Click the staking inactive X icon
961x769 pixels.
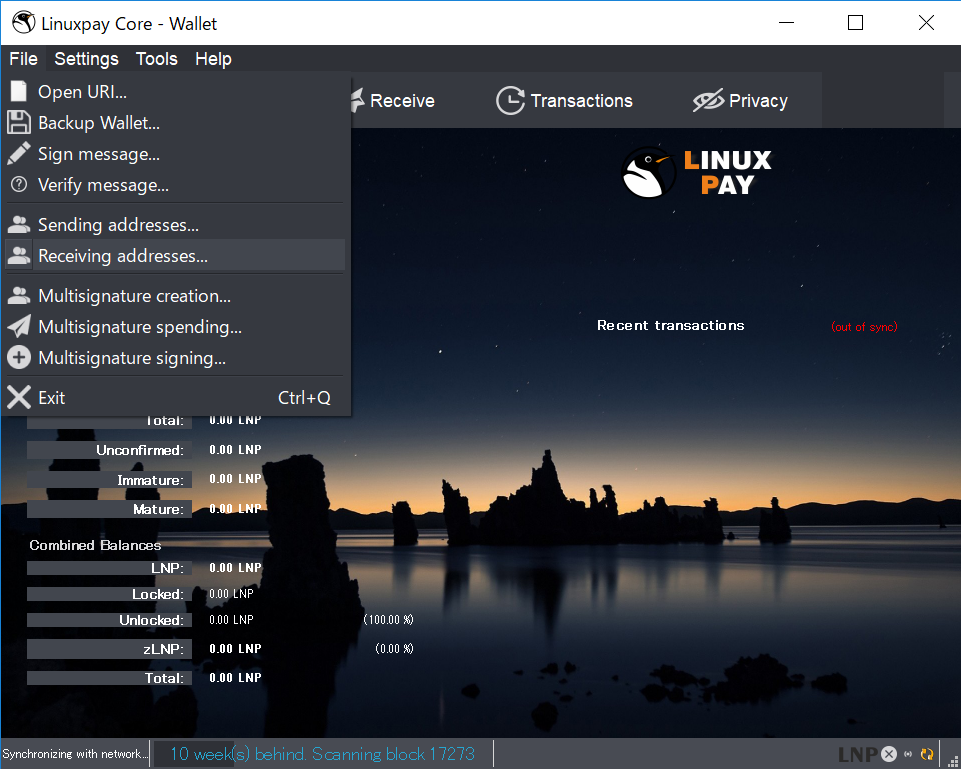tap(889, 754)
